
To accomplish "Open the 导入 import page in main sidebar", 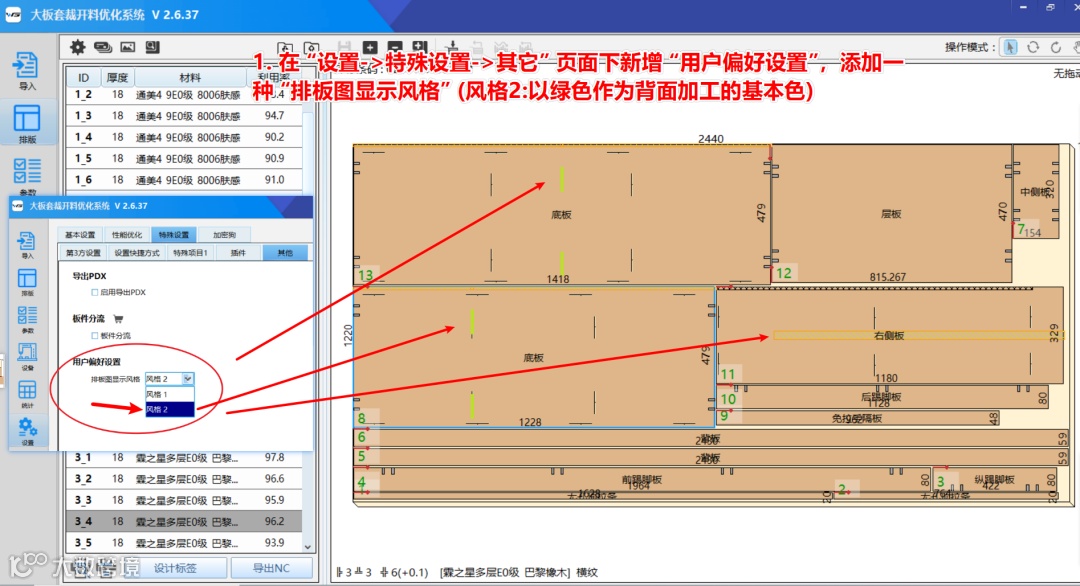I will tap(26, 71).
